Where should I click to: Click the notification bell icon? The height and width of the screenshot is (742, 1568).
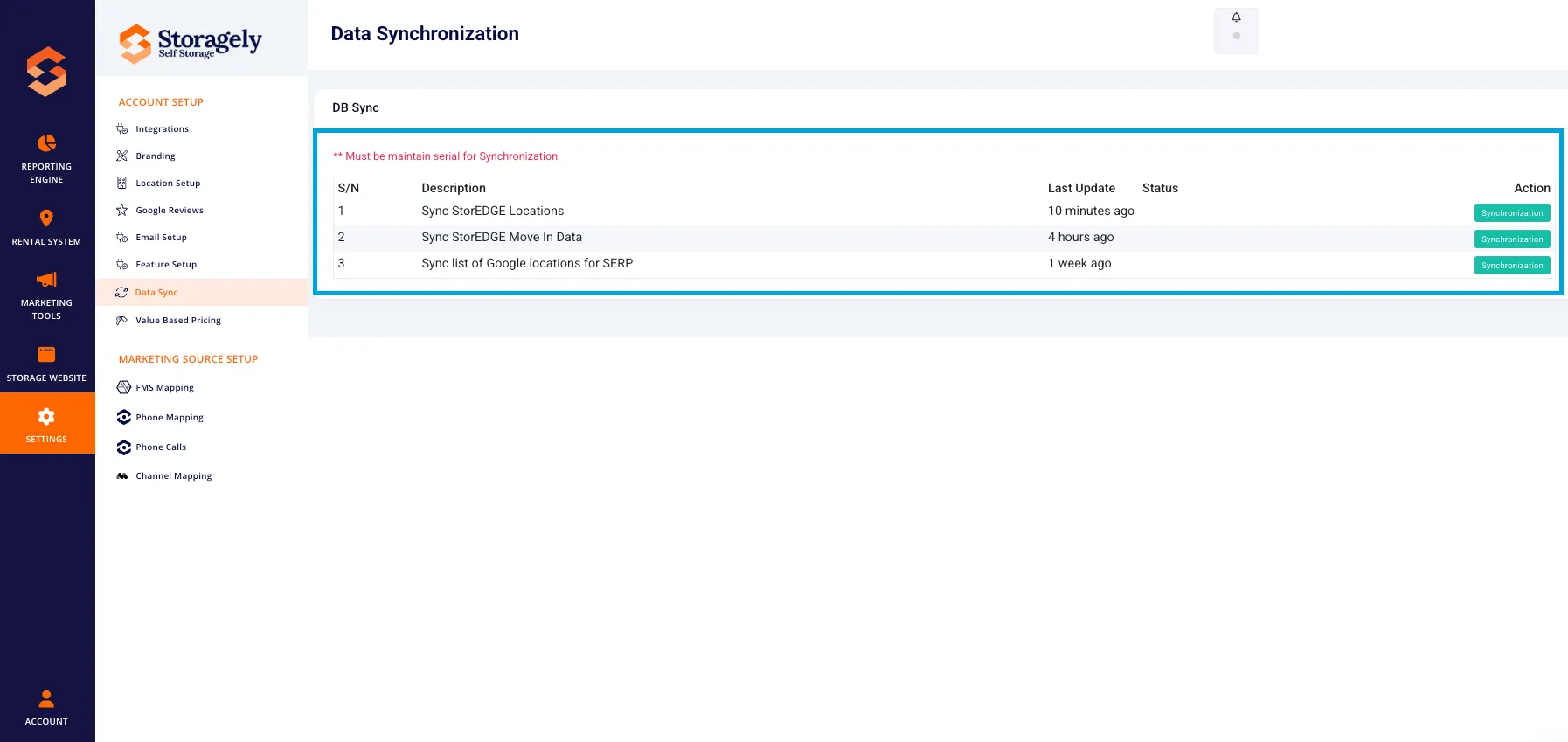pyautogui.click(x=1236, y=17)
